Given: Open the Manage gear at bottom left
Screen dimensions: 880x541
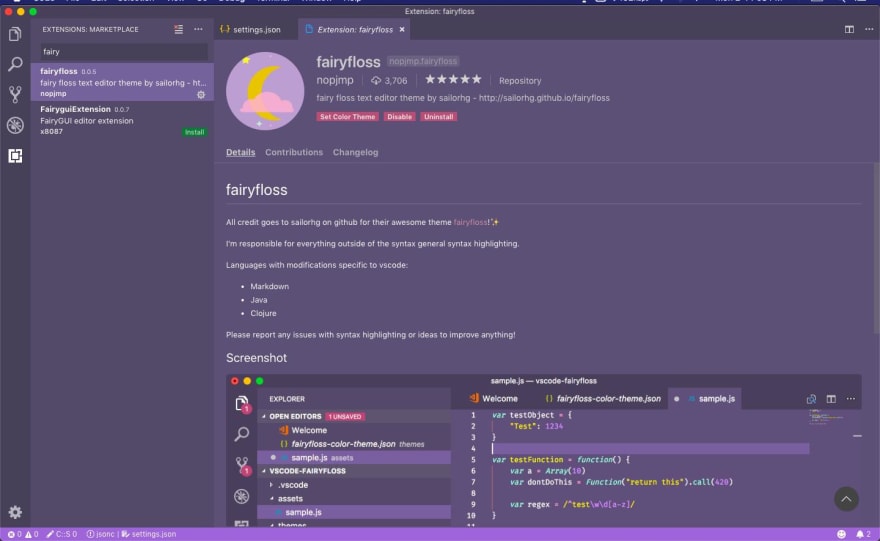Looking at the screenshot, I should pyautogui.click(x=15, y=512).
